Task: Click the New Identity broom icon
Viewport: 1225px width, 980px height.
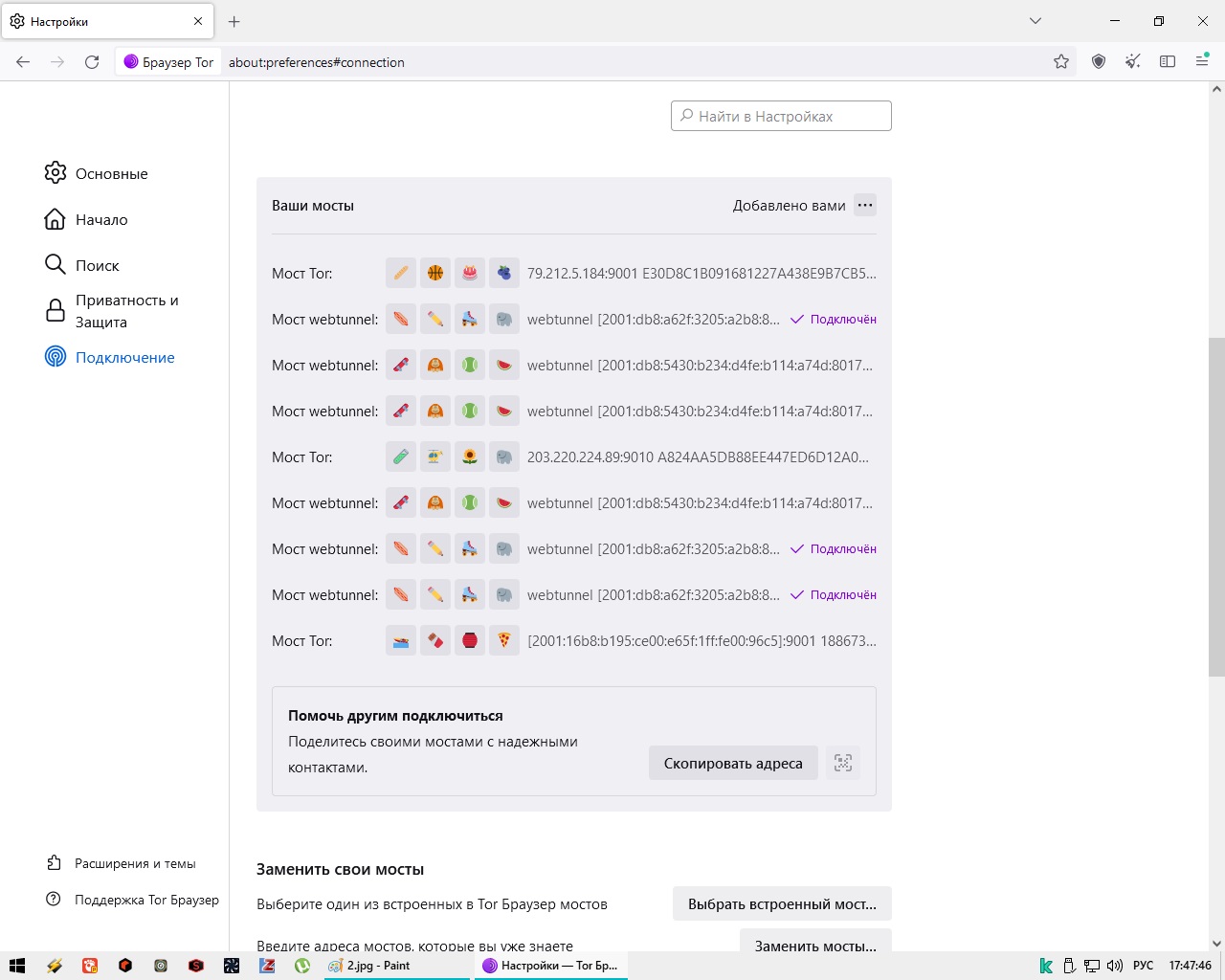Action: pyautogui.click(x=1133, y=62)
